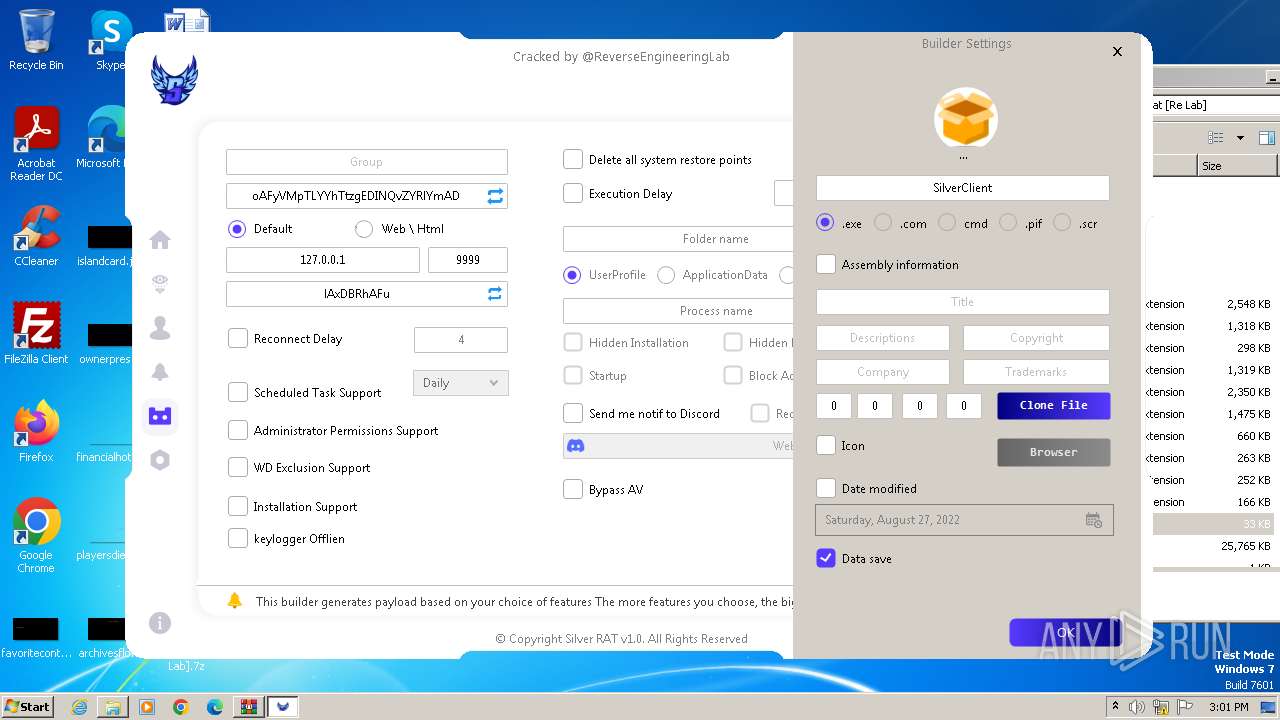
Task: Open Internet Explorer from the taskbar
Action: point(79,707)
